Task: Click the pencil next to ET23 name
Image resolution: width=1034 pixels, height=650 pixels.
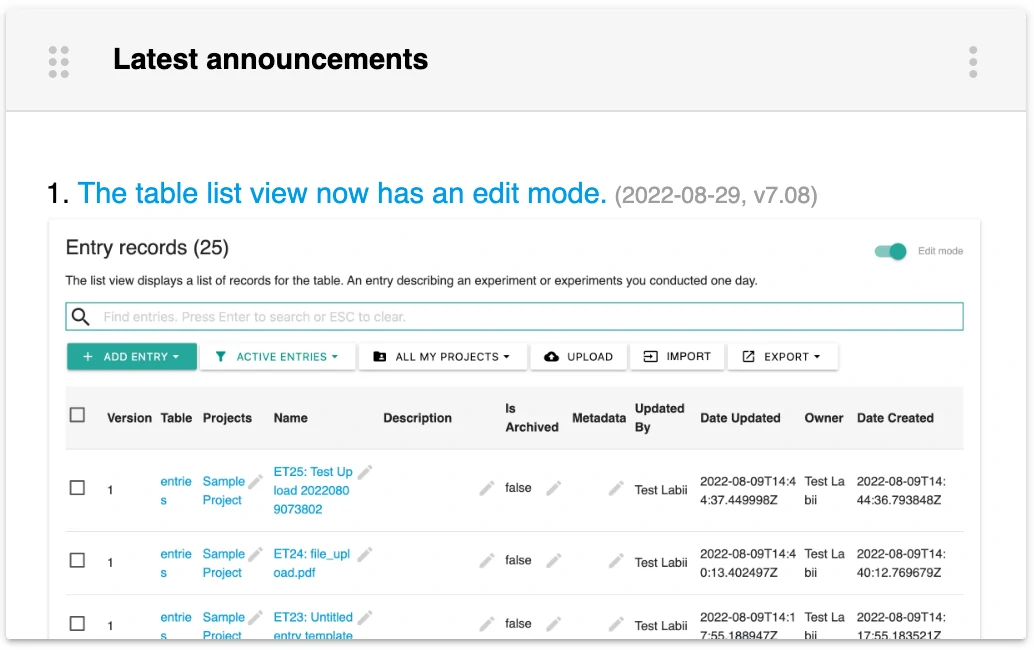Action: [x=366, y=617]
